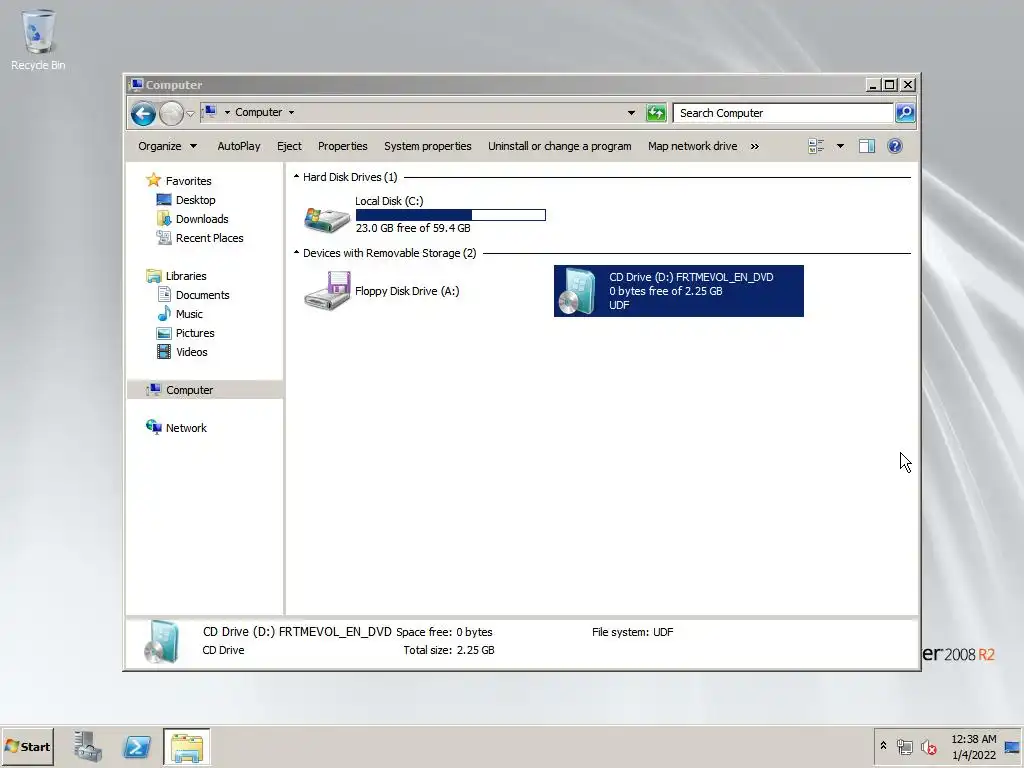Click "File system: UDF" in details pane
1024x768 pixels.
[632, 632]
